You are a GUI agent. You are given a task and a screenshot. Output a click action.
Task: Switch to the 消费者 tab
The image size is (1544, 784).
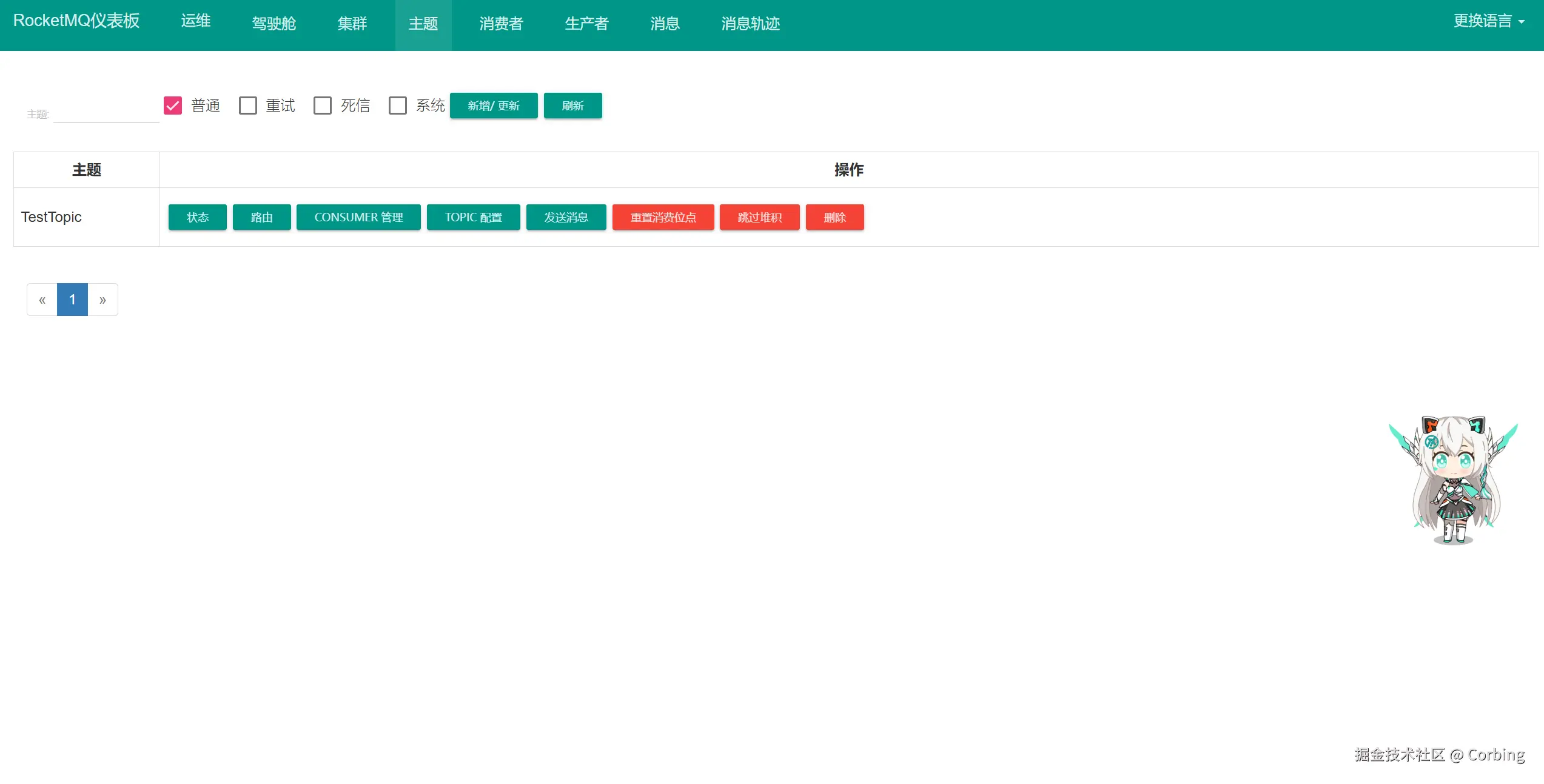[x=501, y=24]
